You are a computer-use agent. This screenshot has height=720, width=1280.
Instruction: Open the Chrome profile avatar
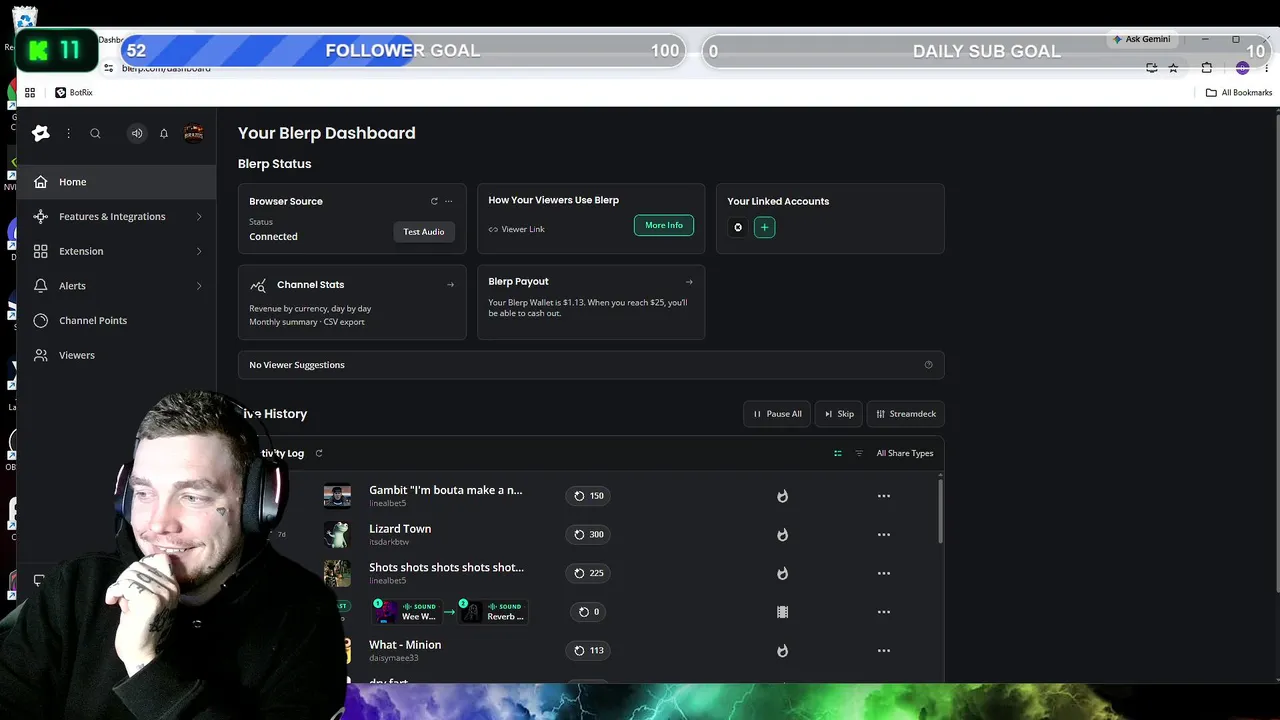(x=1242, y=68)
